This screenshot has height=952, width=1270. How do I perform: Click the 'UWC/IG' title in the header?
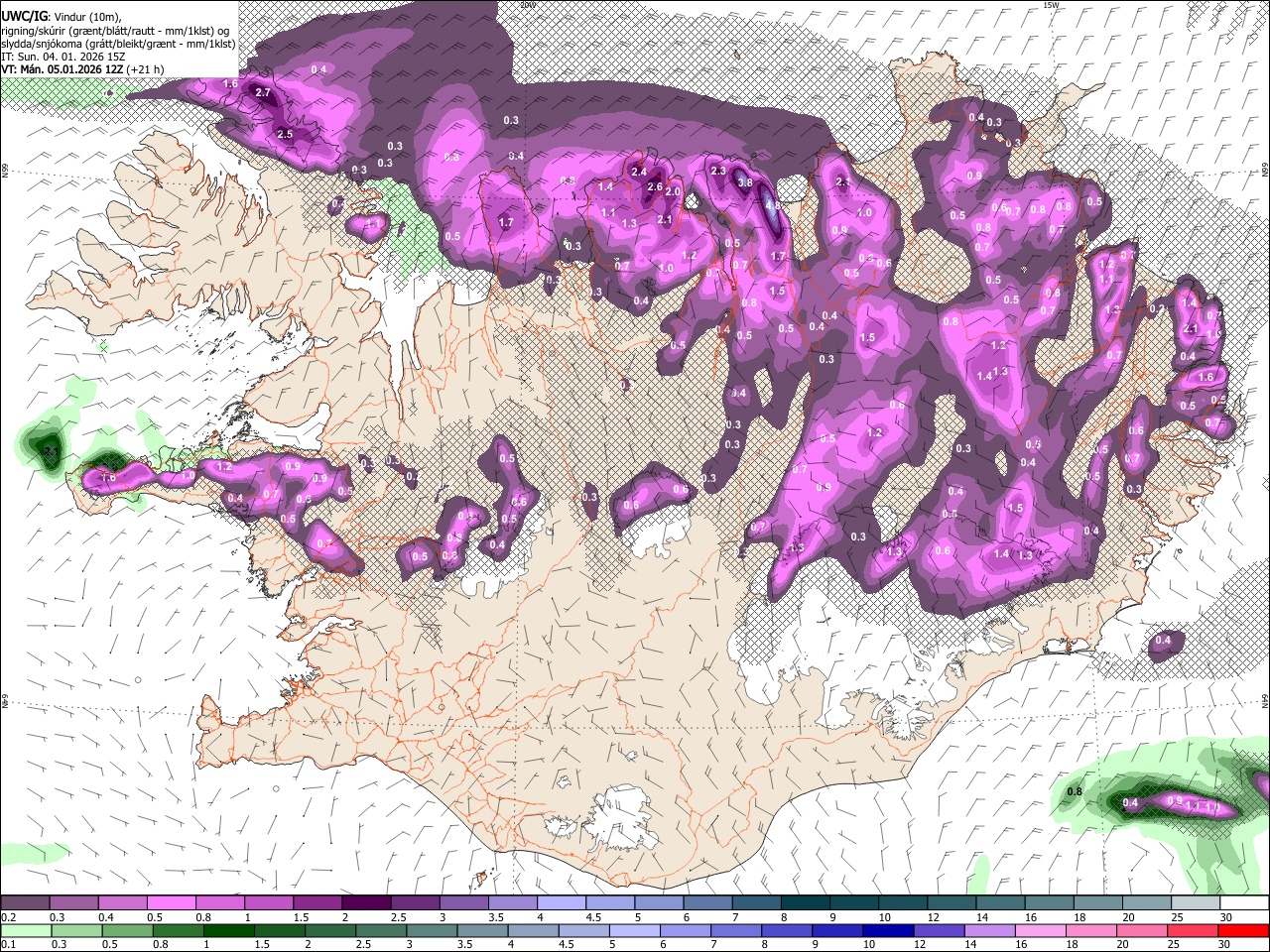[x=23, y=17]
